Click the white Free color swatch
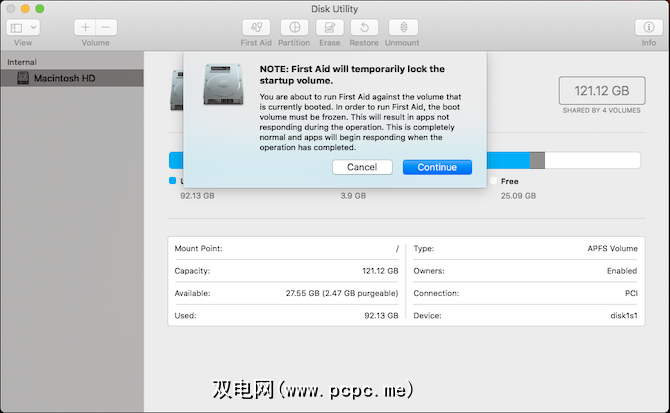Screen dimensions: 670x413 (x=493, y=181)
